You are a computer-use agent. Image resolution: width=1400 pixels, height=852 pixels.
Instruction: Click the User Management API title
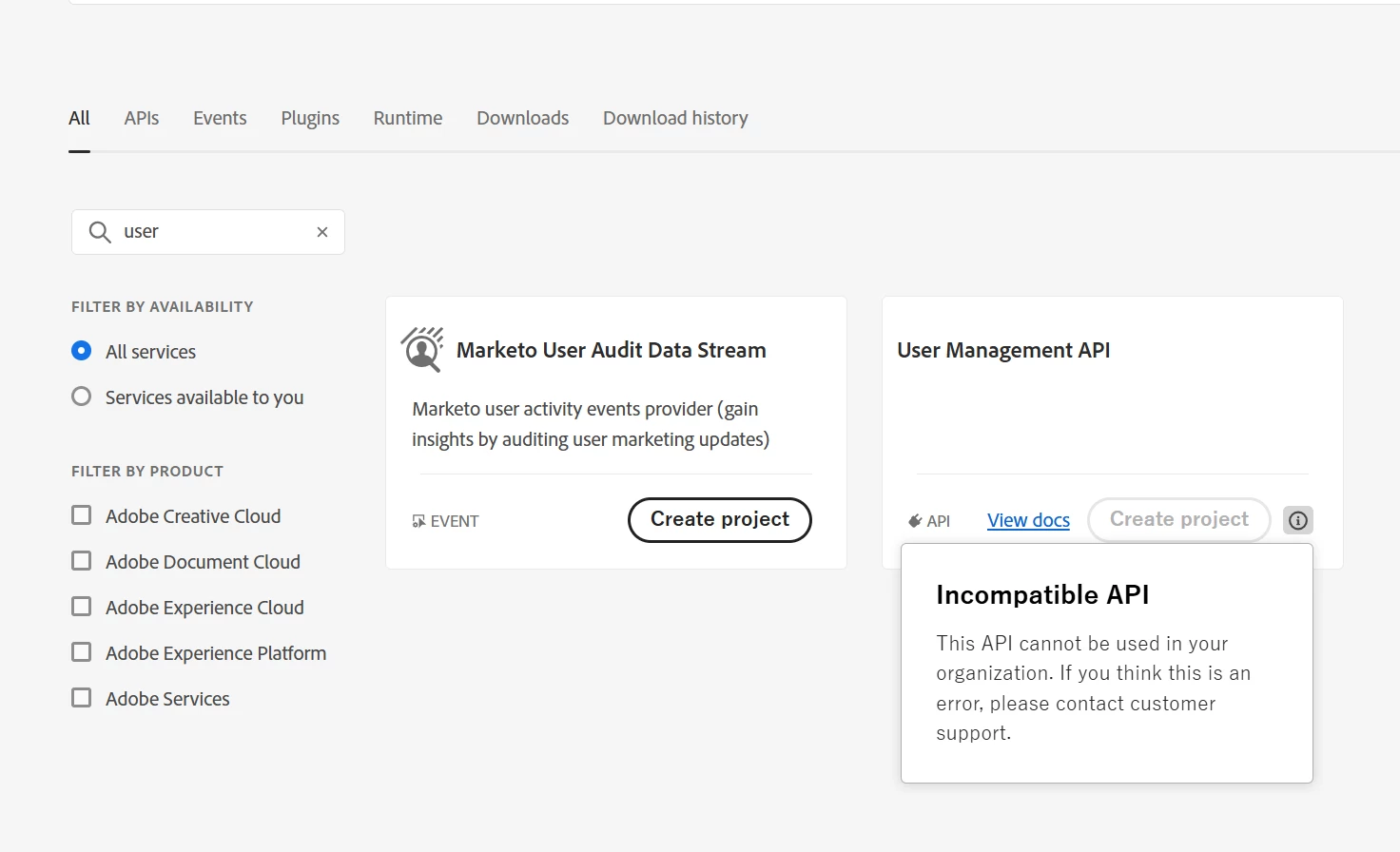tap(1003, 350)
